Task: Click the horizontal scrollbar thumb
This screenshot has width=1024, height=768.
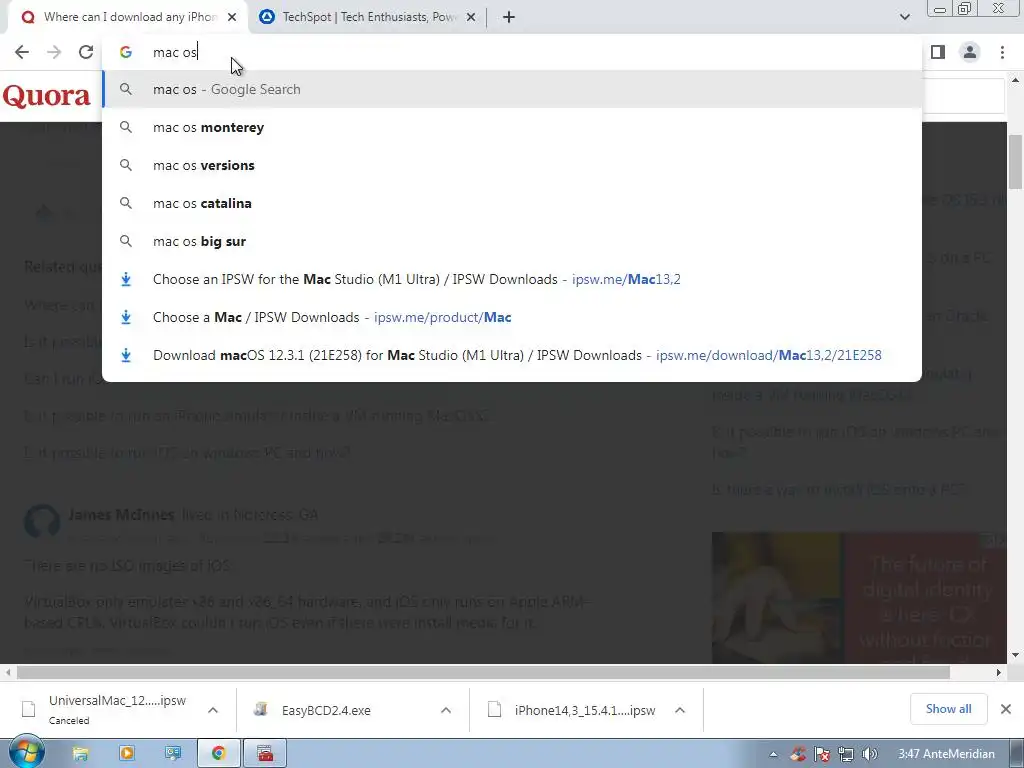Action: coord(483,672)
